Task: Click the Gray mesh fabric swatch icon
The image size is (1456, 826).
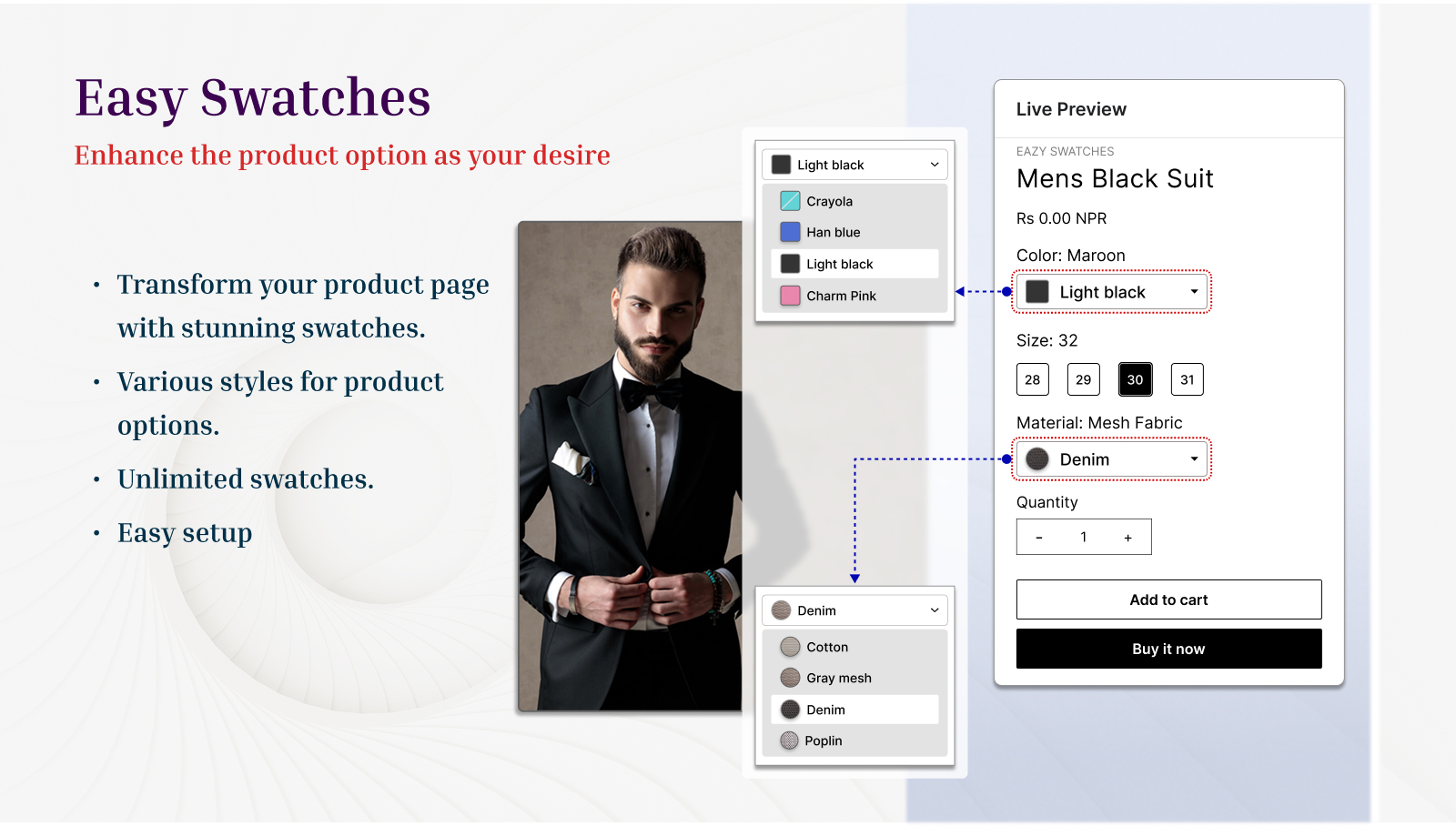Action: click(790, 678)
